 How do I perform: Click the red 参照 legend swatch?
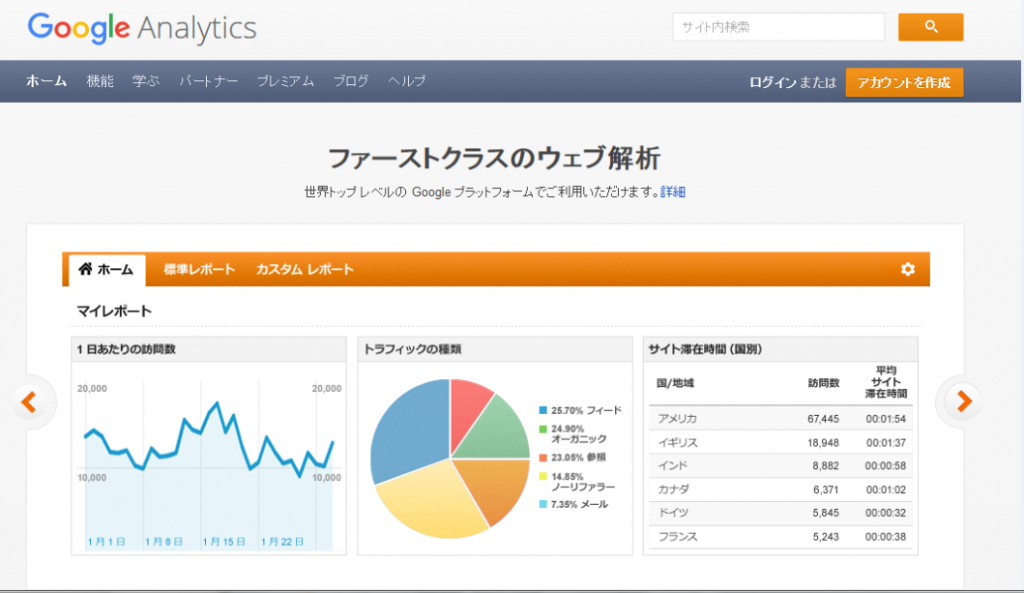[x=543, y=457]
